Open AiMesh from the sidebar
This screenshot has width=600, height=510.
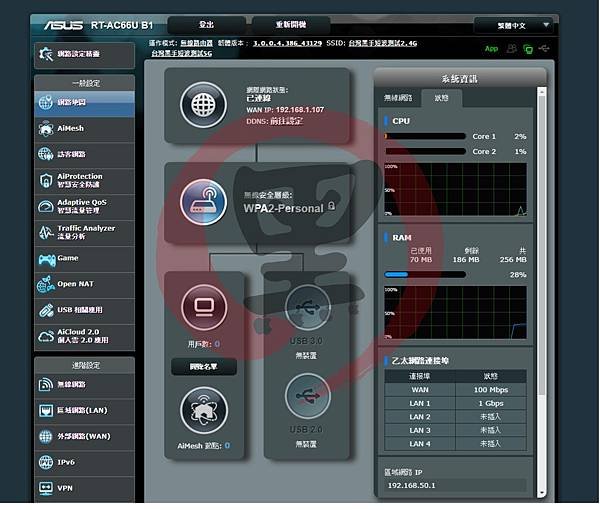pos(84,129)
